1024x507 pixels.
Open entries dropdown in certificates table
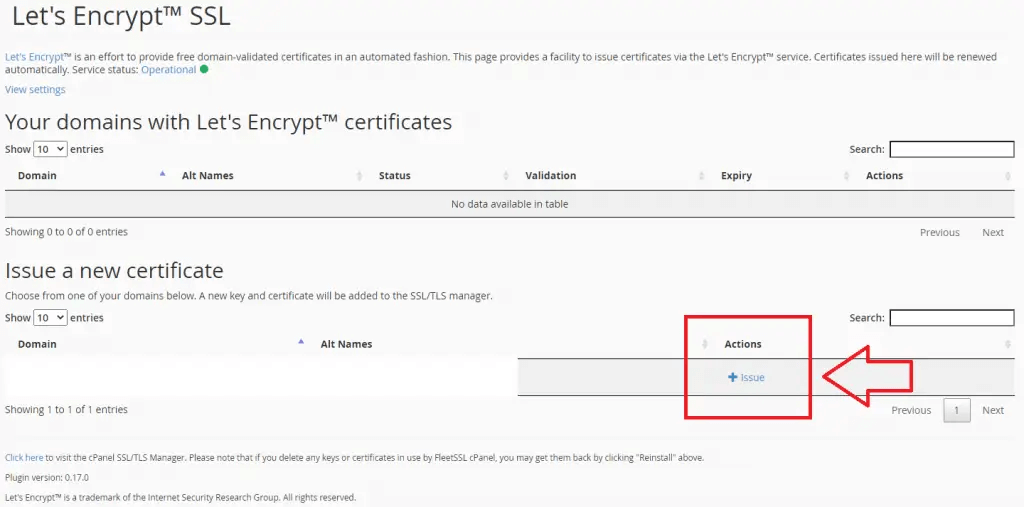click(x=50, y=149)
